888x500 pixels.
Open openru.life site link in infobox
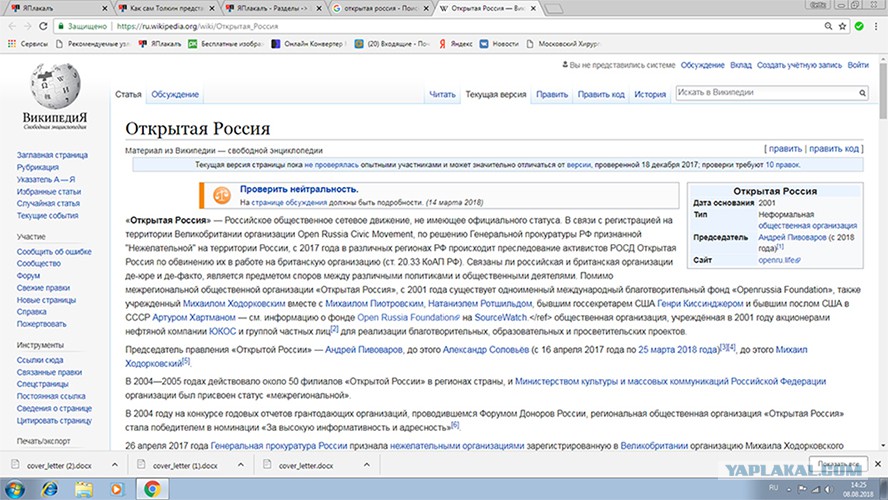coord(779,260)
